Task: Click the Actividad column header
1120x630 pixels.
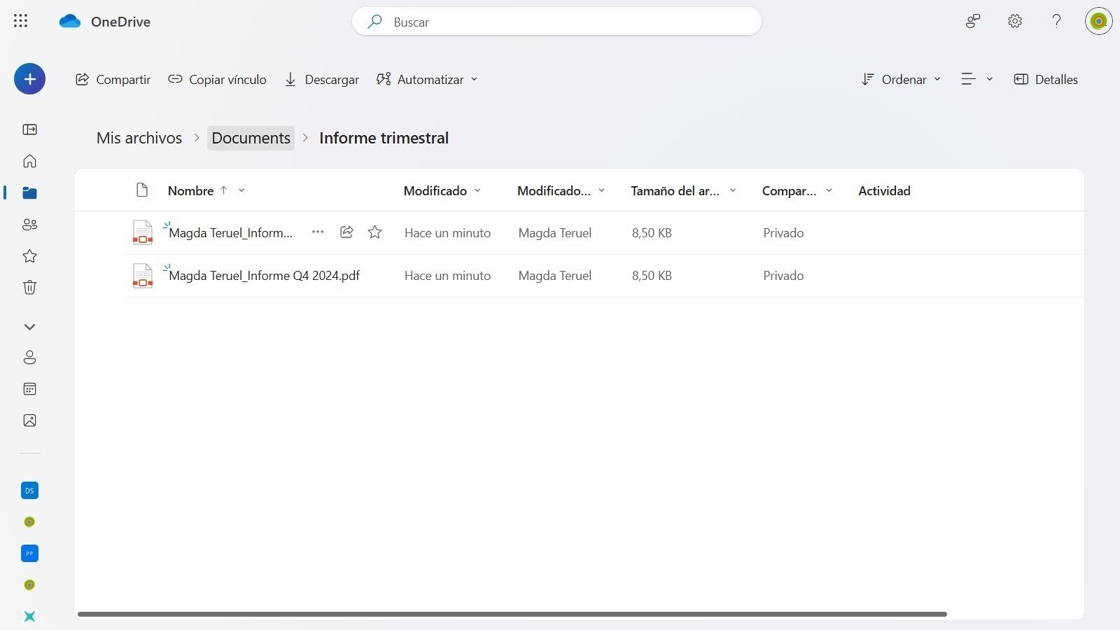Action: point(884,191)
